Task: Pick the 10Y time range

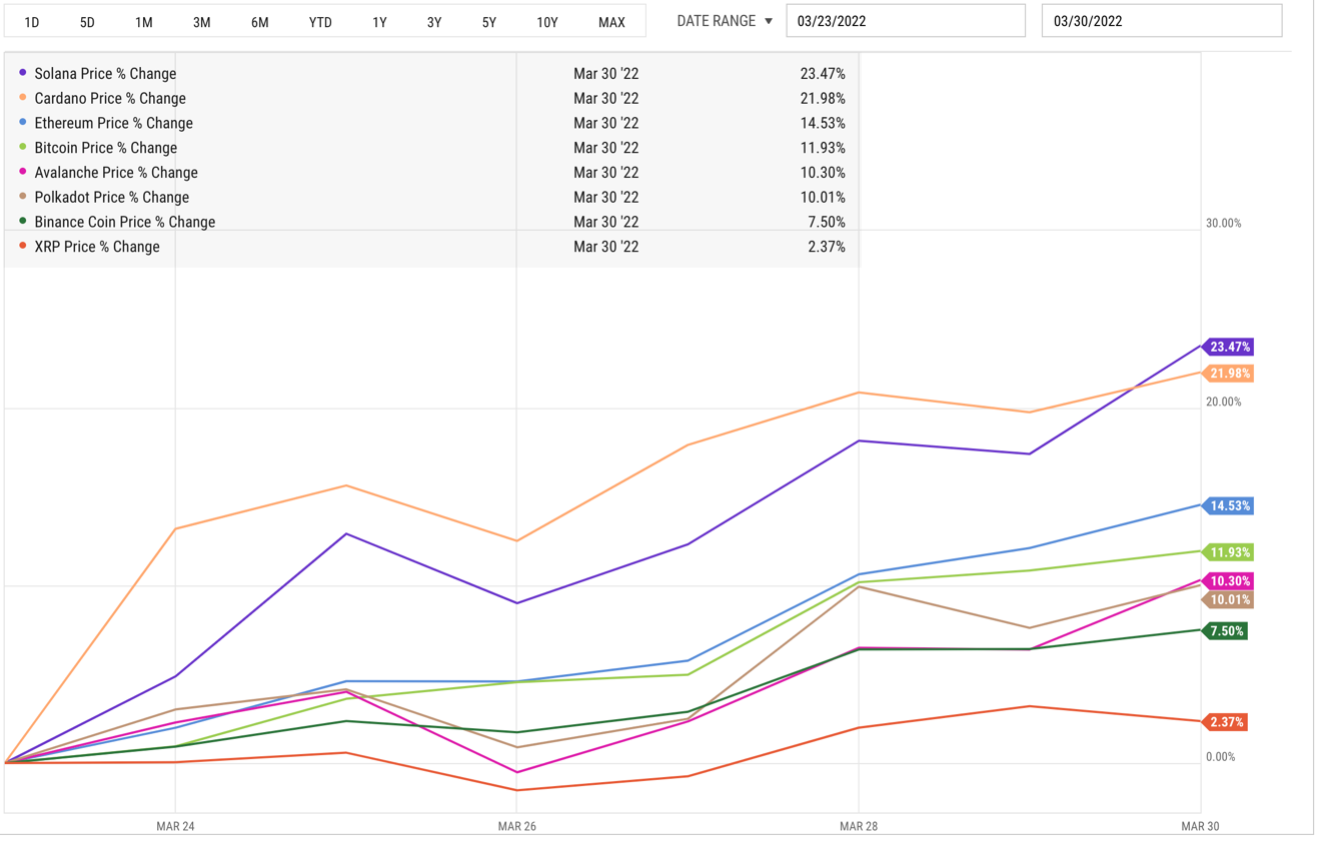Action: click(x=547, y=22)
